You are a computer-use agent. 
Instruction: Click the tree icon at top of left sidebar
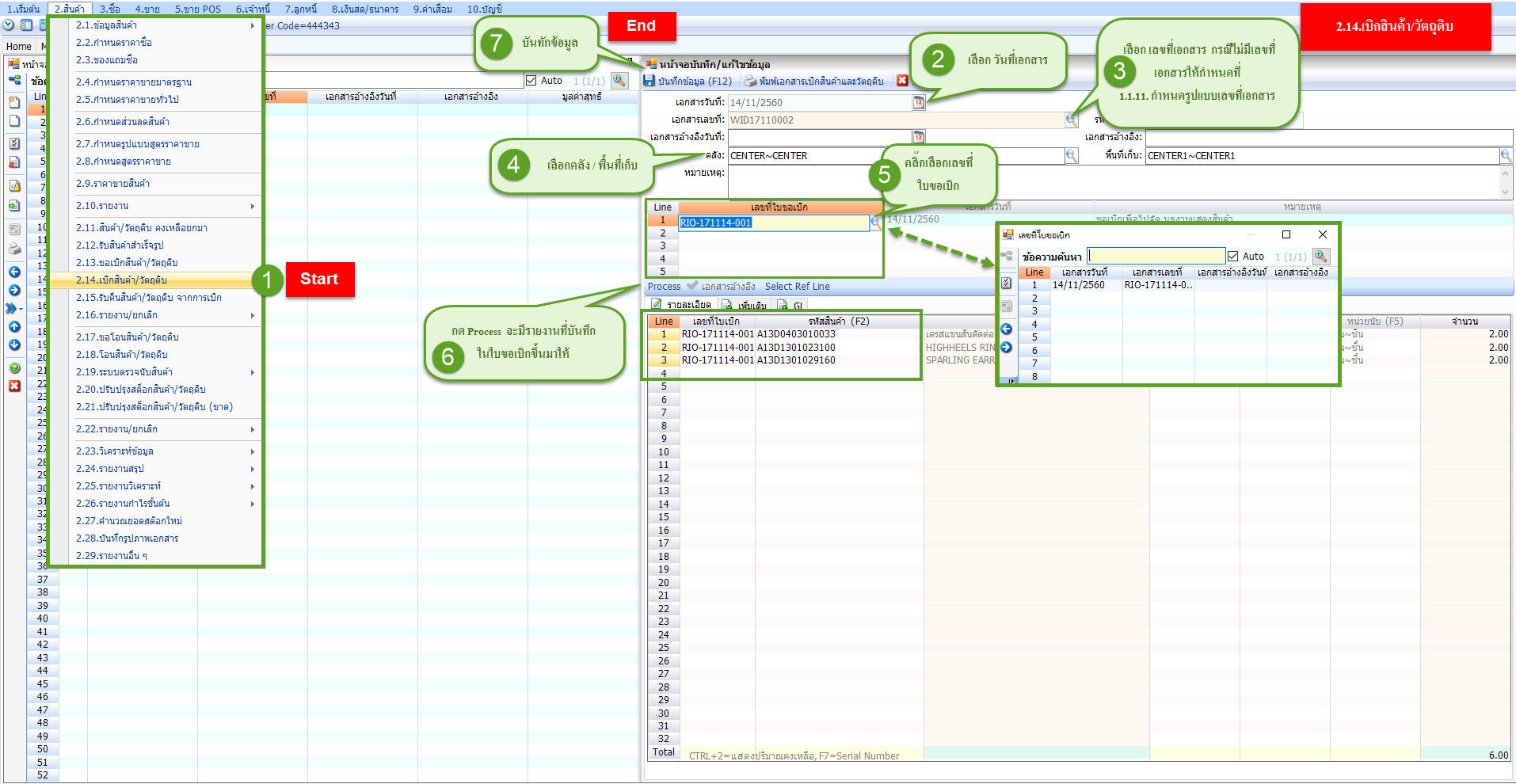14,80
